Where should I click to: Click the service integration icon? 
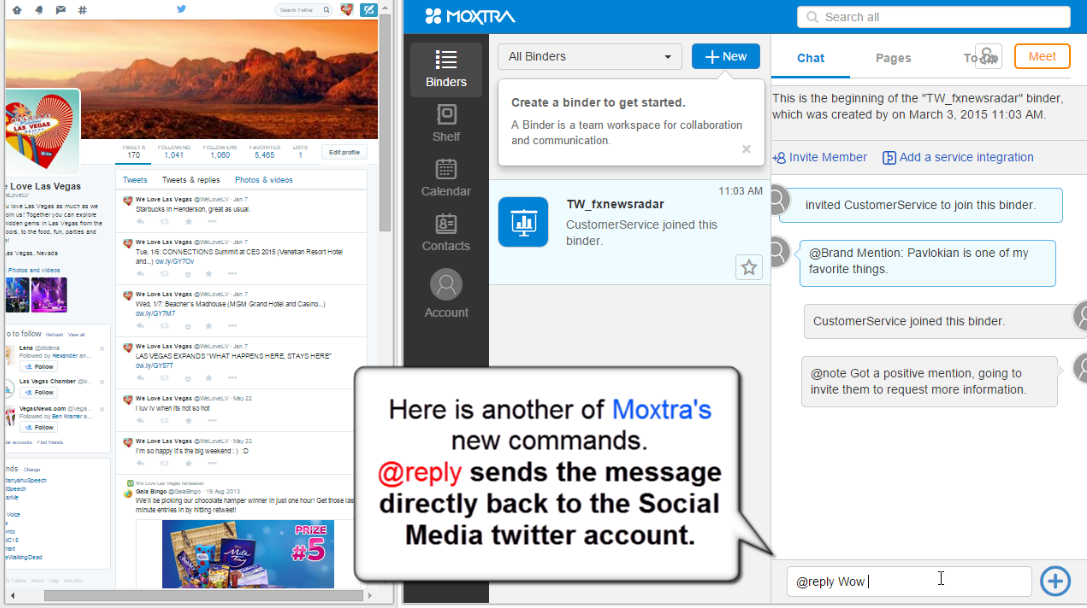(x=889, y=157)
